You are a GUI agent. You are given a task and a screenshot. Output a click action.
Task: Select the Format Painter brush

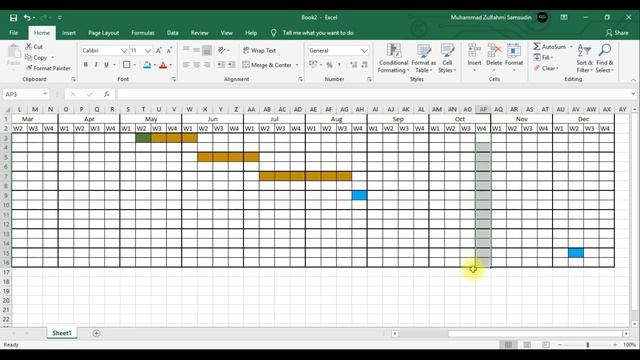point(29,68)
